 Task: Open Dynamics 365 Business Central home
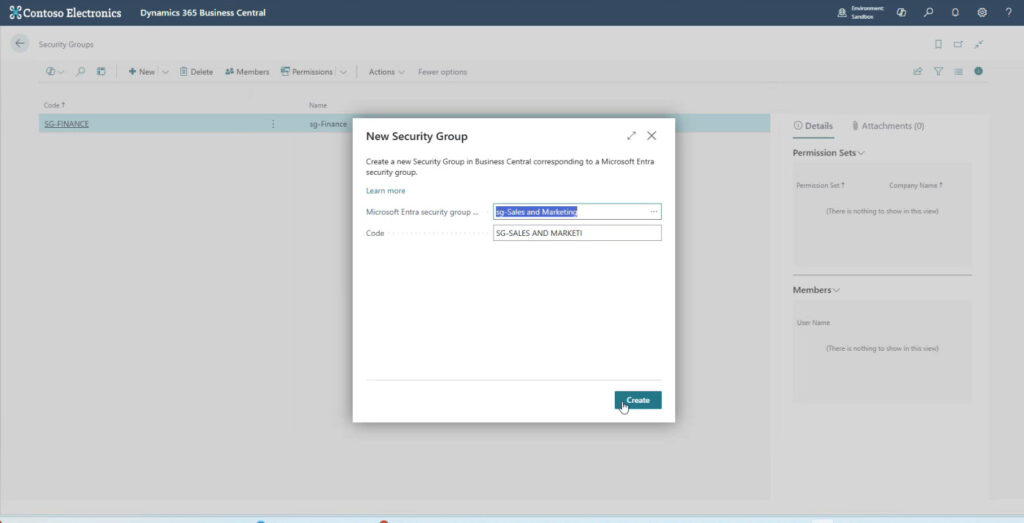(202, 12)
